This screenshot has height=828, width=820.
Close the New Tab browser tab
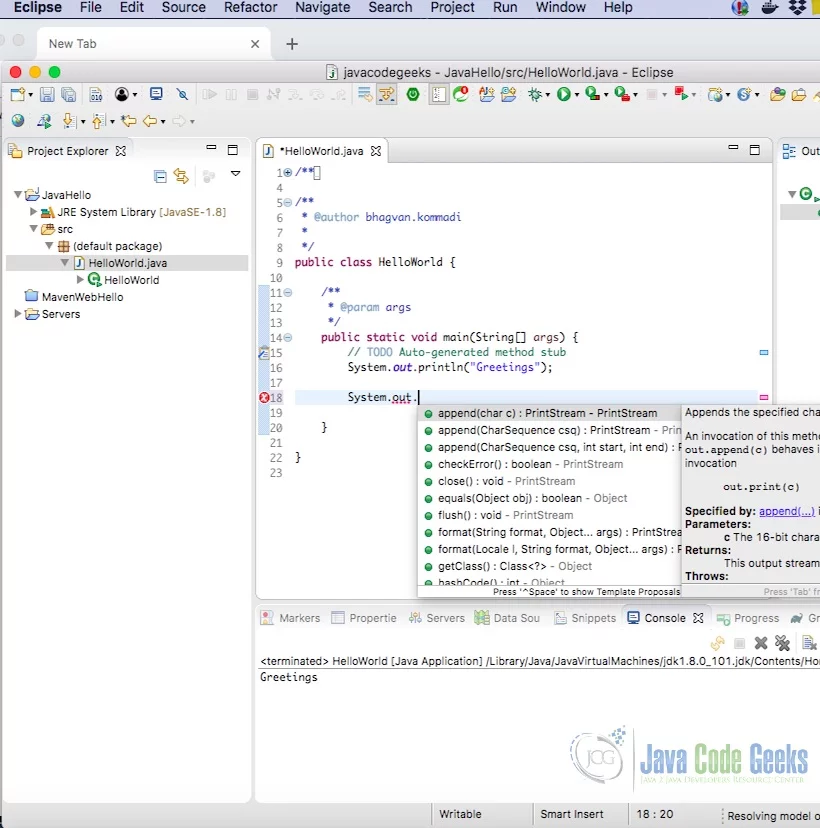(x=255, y=44)
